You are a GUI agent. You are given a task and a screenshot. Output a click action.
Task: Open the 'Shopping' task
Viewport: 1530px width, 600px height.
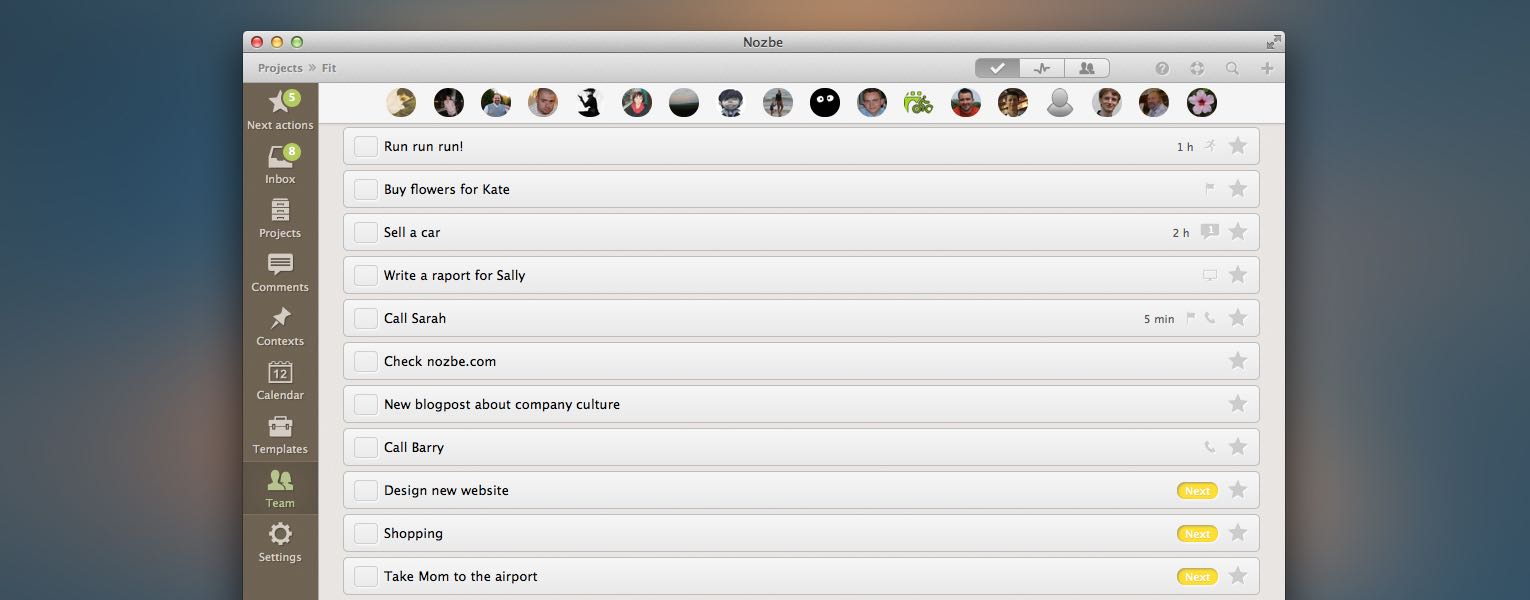801,533
